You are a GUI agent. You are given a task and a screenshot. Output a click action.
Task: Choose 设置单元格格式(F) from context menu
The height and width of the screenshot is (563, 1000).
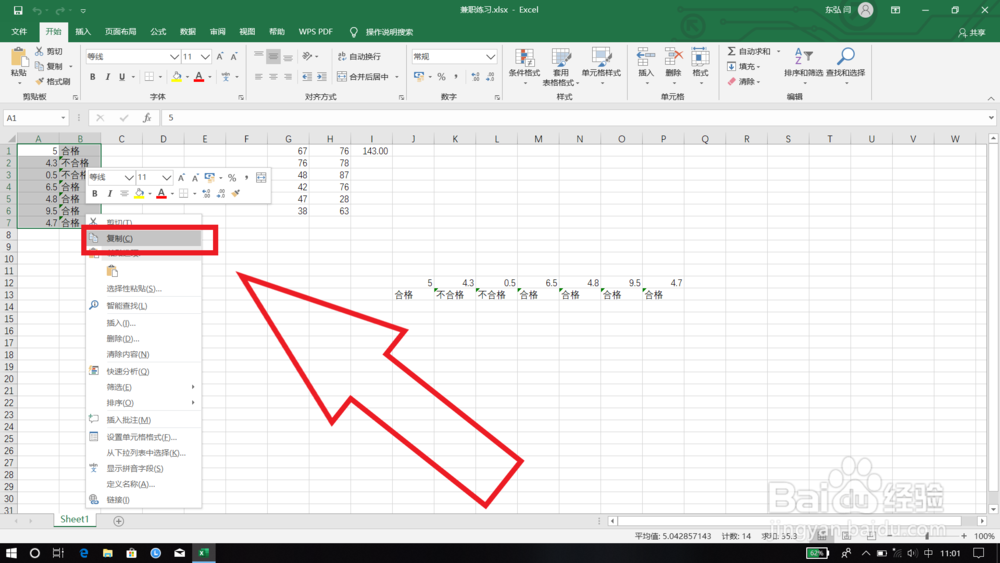tap(144, 437)
